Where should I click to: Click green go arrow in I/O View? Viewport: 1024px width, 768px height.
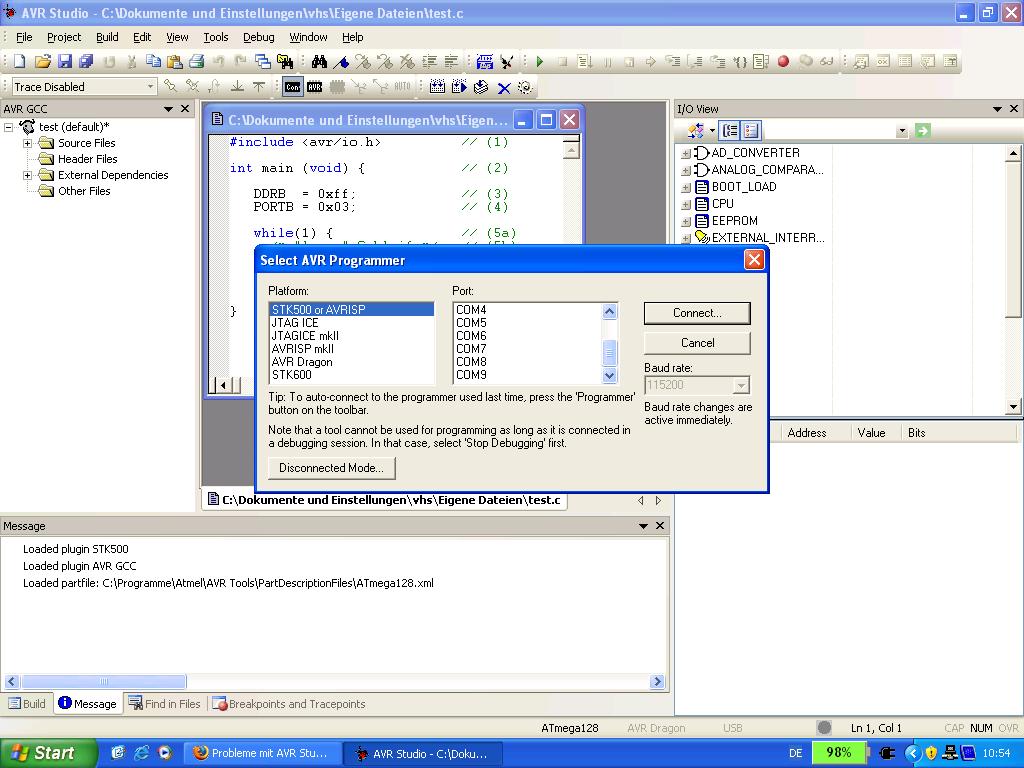tap(922, 131)
